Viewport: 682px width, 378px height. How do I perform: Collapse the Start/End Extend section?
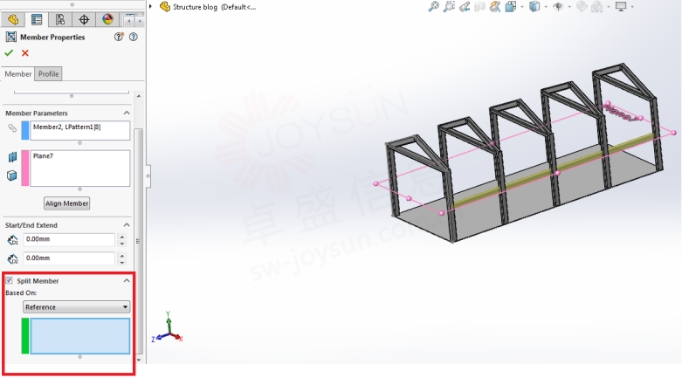(127, 225)
